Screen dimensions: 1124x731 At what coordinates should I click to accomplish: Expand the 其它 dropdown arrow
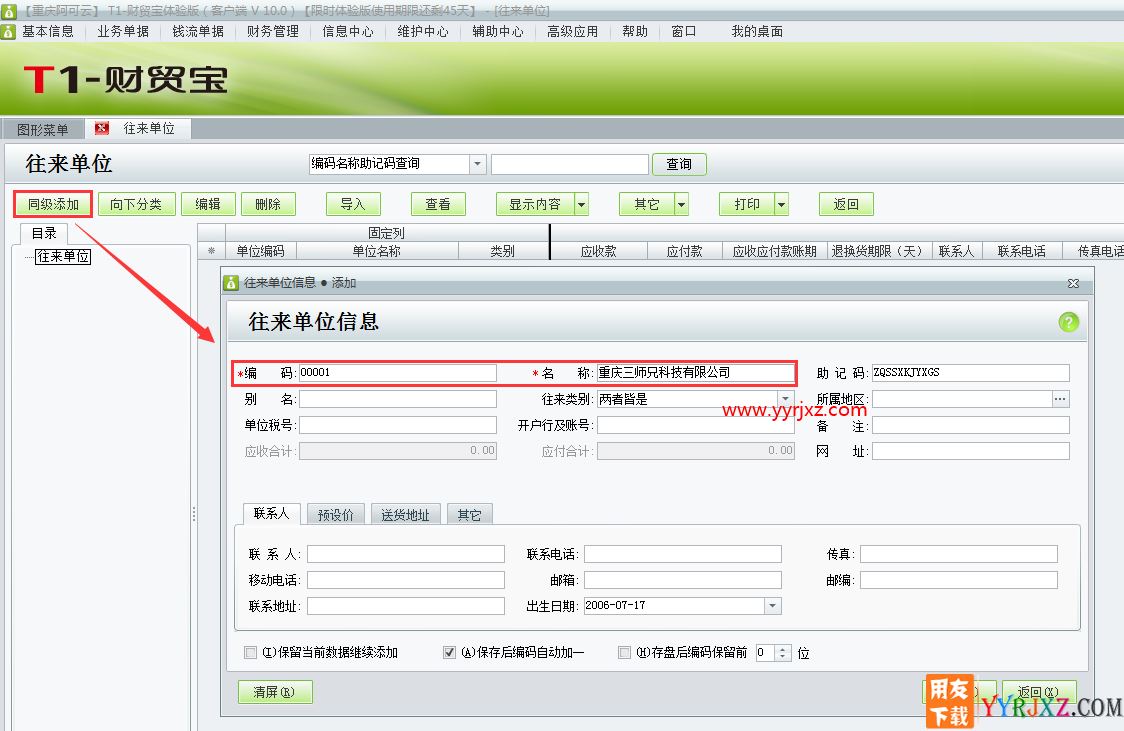[681, 204]
